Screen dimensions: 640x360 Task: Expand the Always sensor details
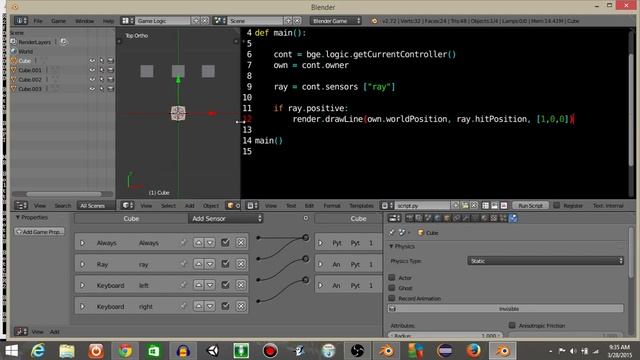82,243
